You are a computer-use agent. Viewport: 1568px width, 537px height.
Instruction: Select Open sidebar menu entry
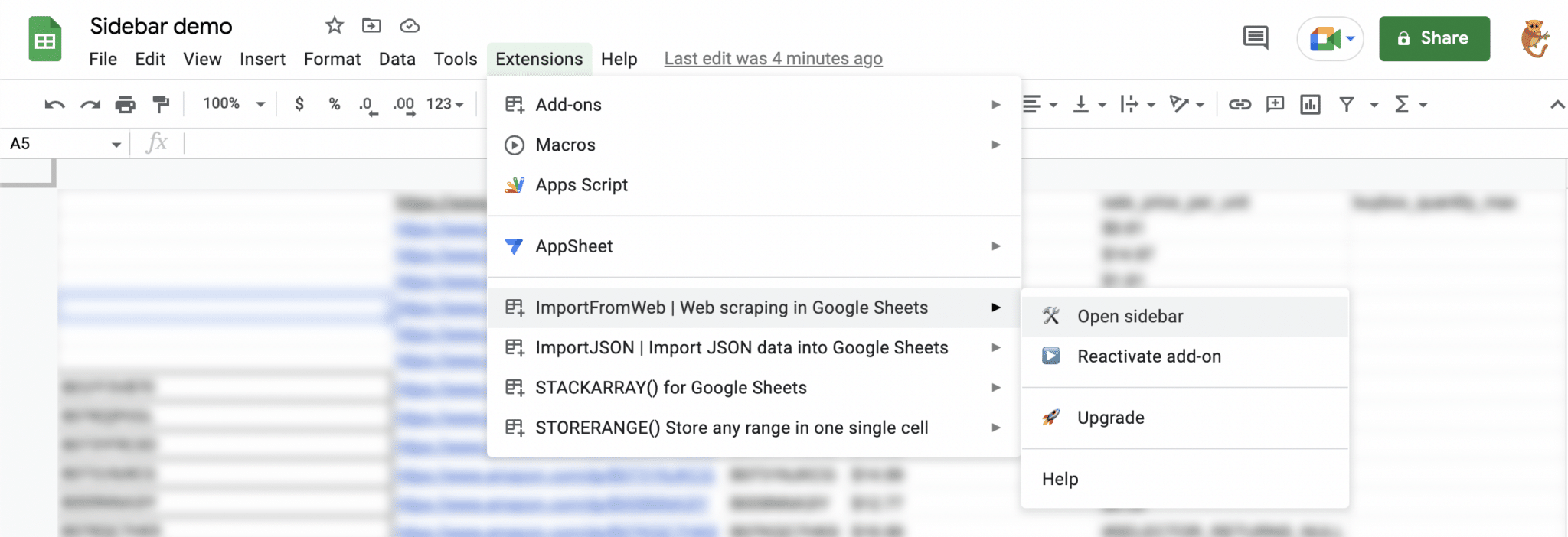click(x=1130, y=317)
